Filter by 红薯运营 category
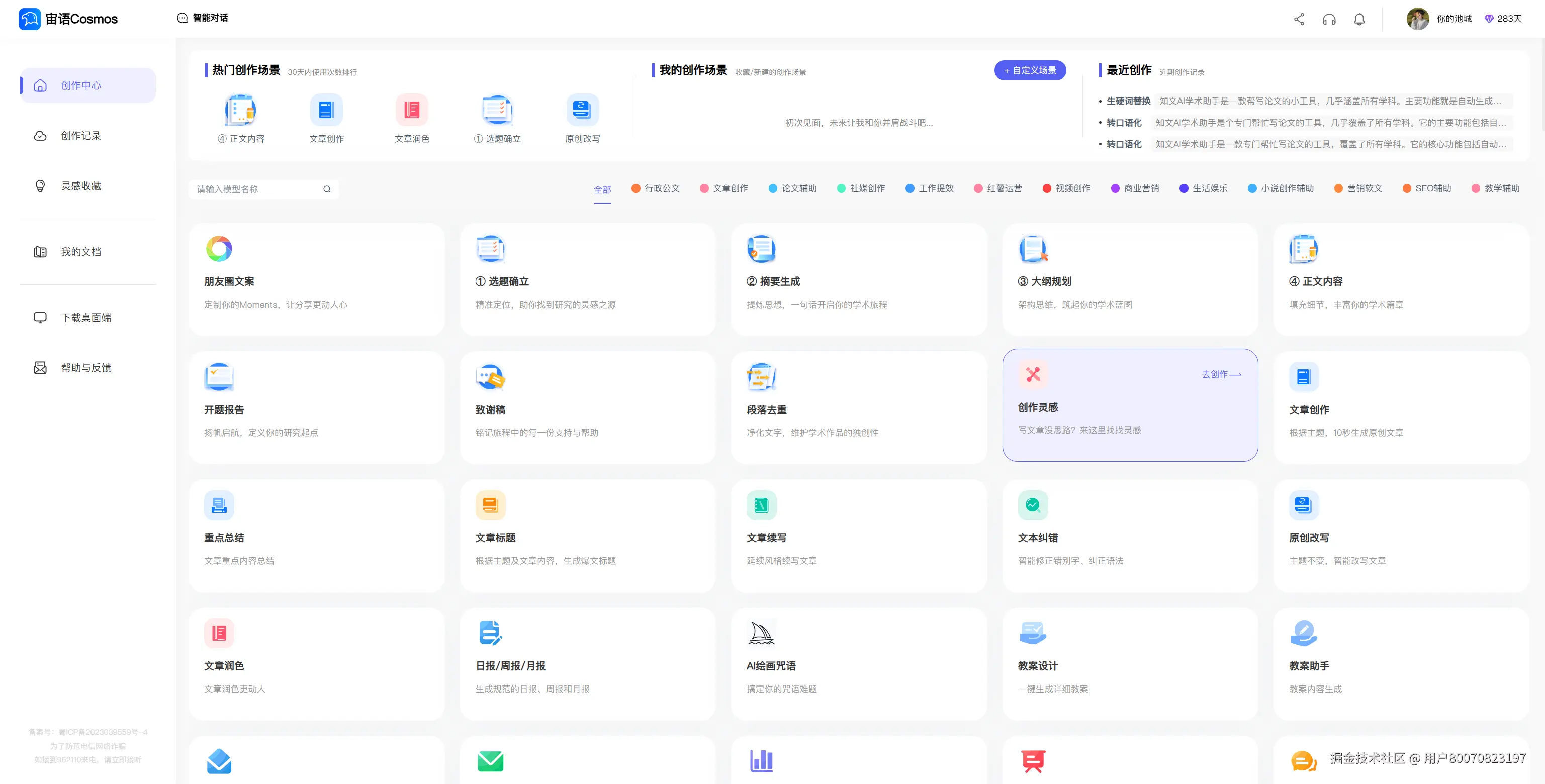The height and width of the screenshot is (784, 1545). 998,189
